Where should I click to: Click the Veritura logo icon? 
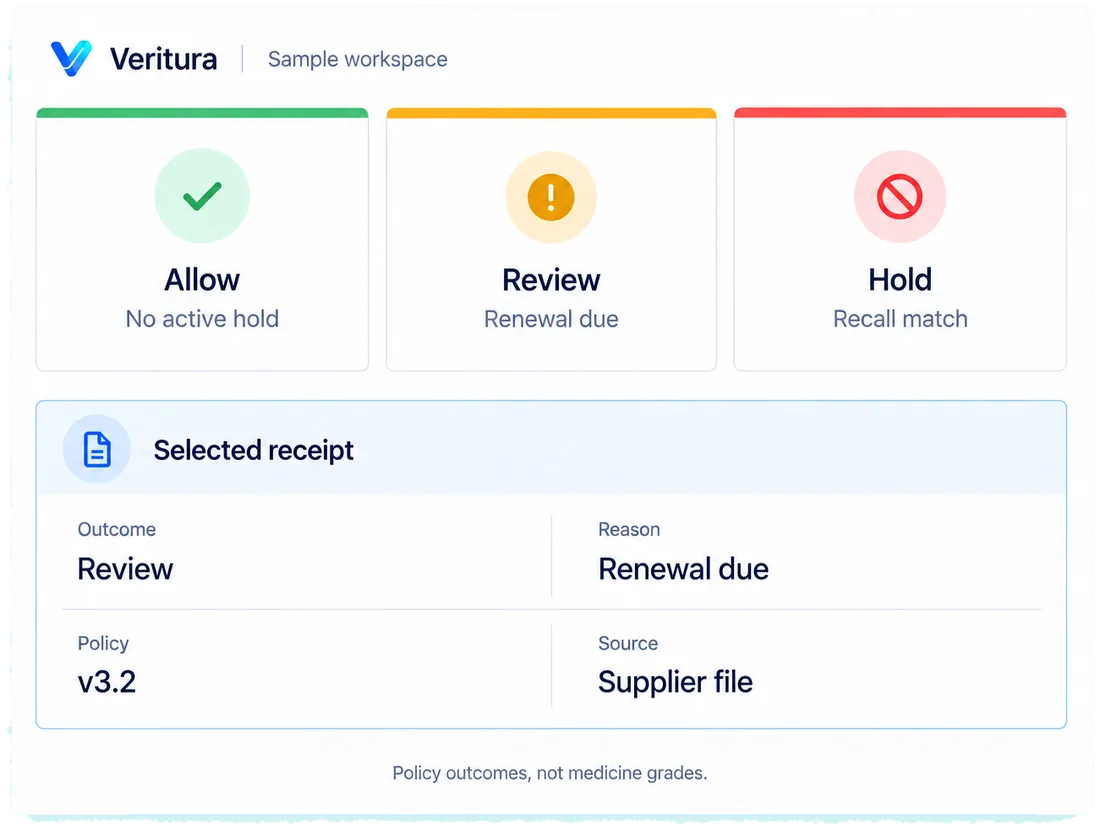[71, 58]
